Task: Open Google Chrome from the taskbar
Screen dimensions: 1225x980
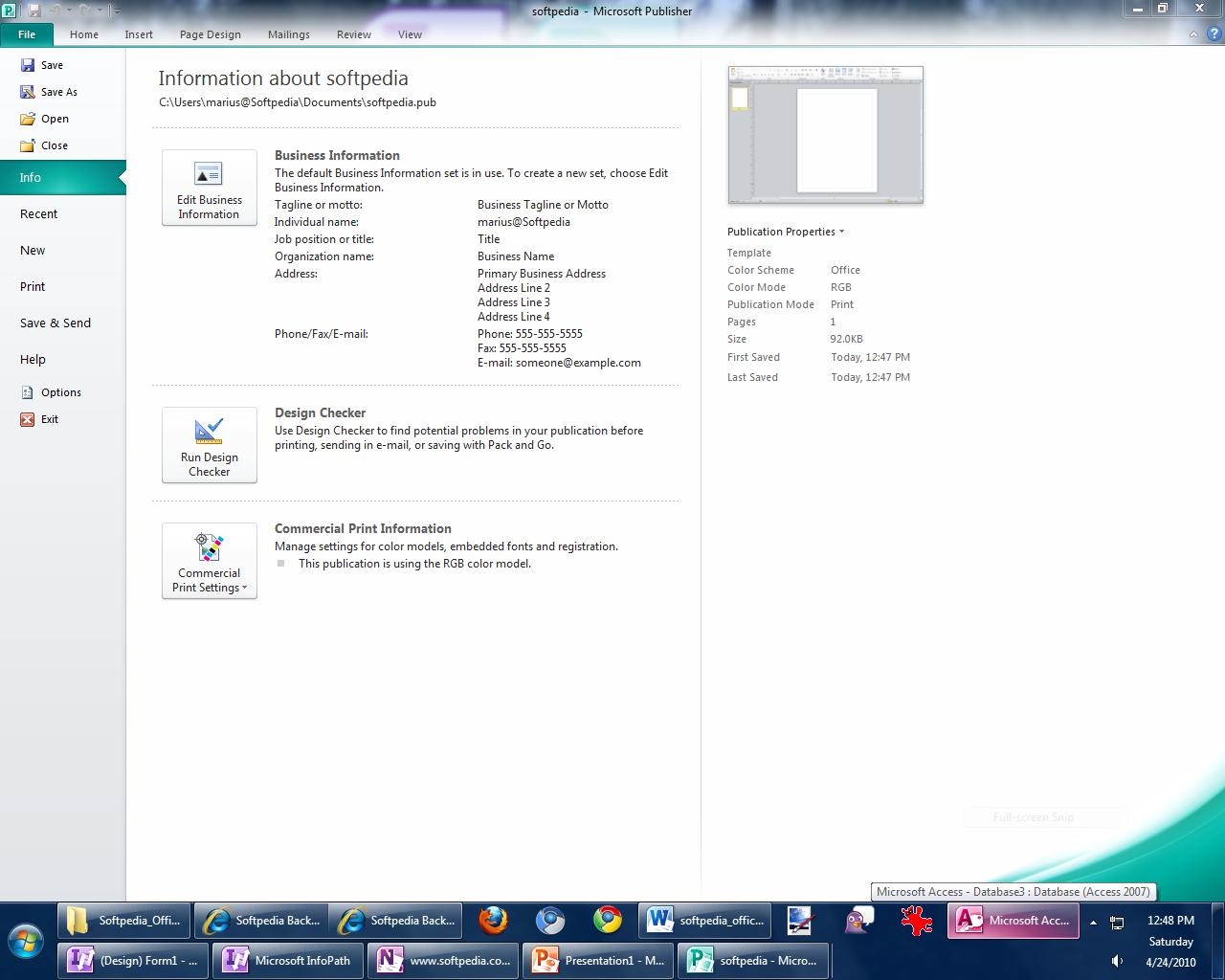Action: (x=607, y=921)
